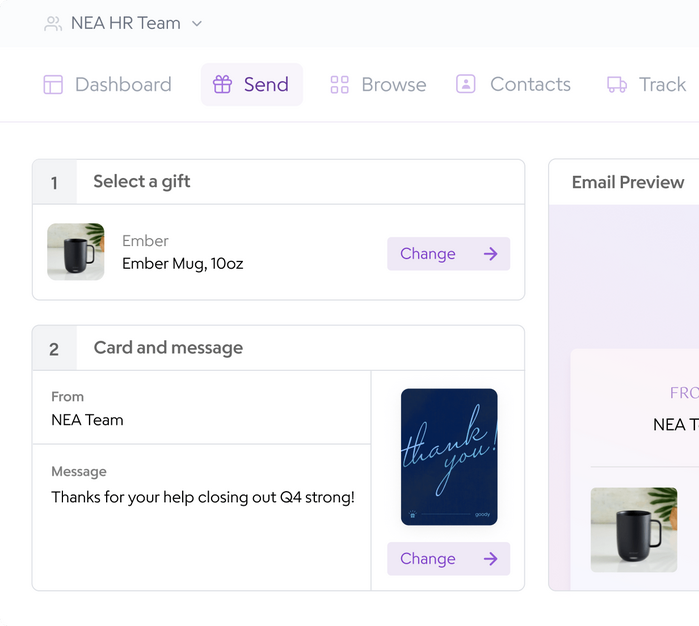Edit the message Thanks for your help text
This screenshot has width=699, height=626.
coord(201,518)
